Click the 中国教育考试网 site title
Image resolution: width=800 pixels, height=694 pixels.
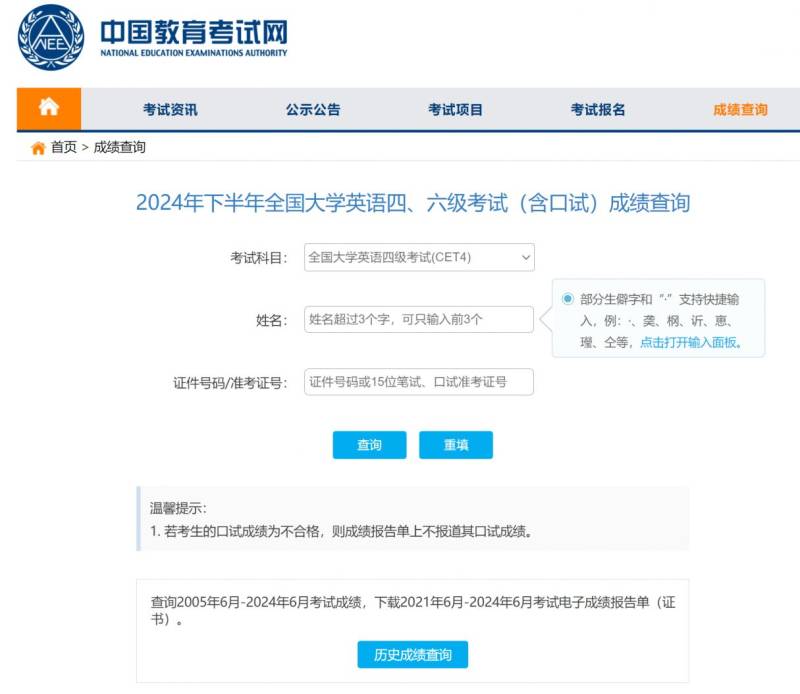point(194,32)
